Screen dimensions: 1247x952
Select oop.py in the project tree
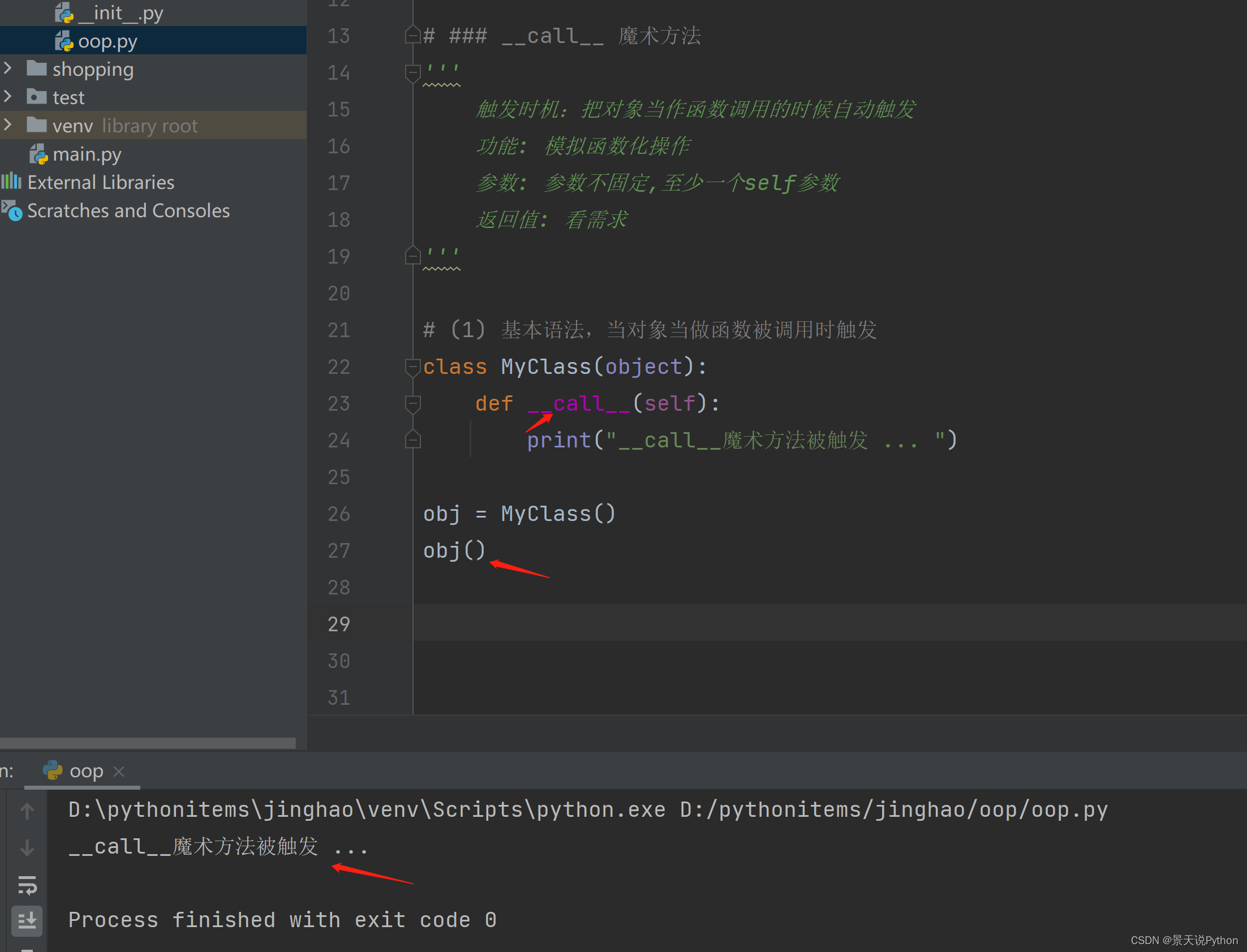[107, 41]
